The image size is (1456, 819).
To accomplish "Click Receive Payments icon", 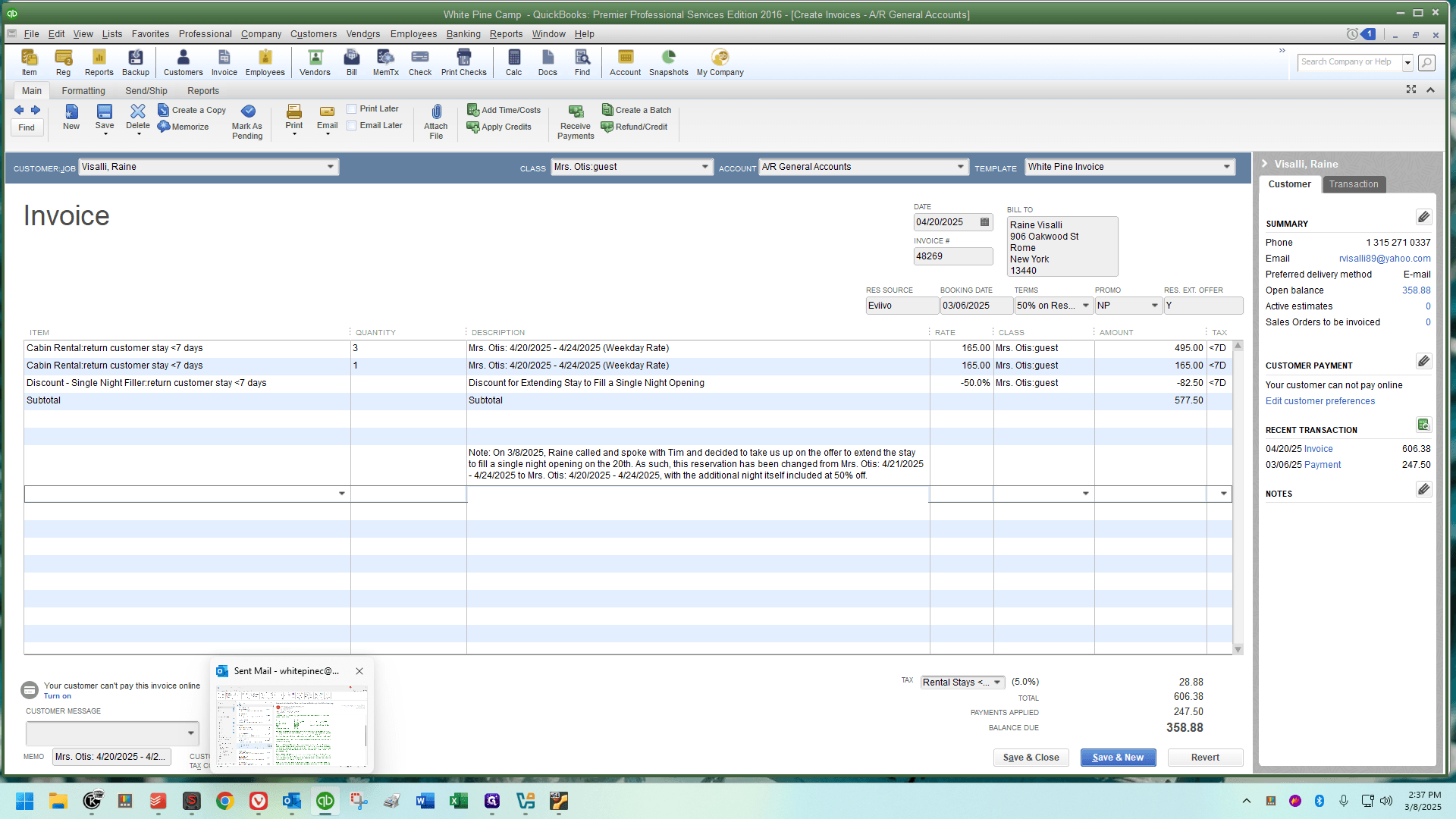I will [x=576, y=121].
